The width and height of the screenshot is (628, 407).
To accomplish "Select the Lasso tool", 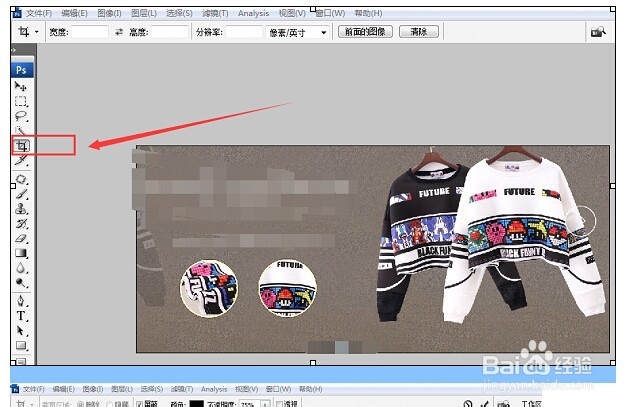I will coord(20,116).
